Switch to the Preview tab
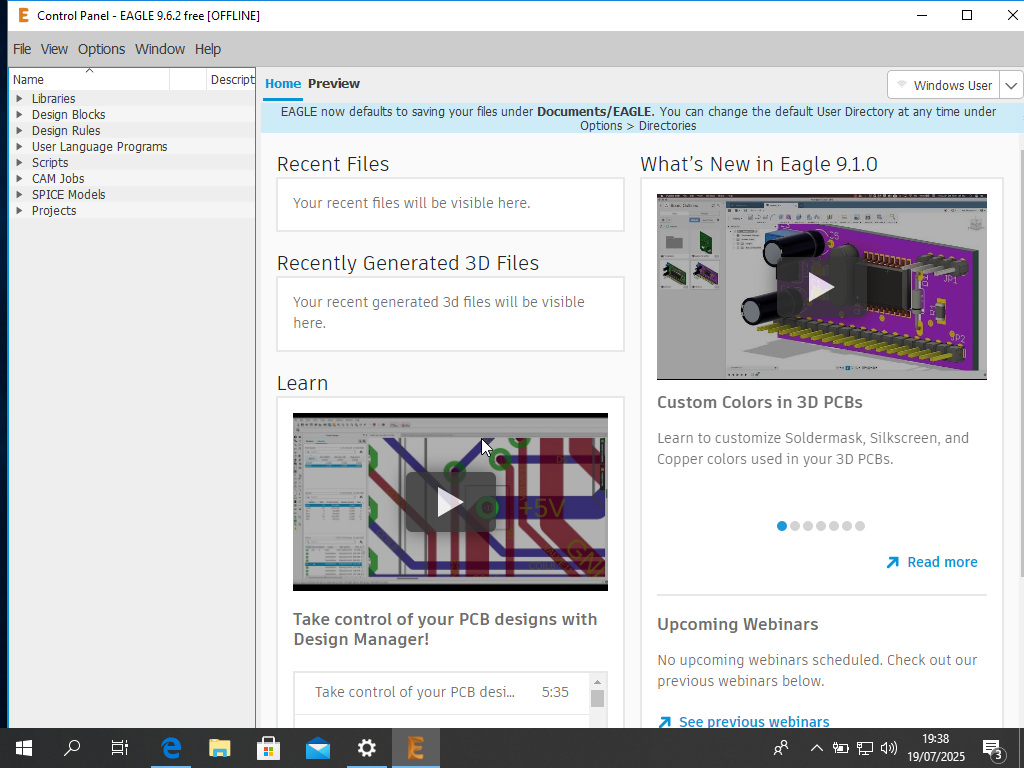 point(334,84)
